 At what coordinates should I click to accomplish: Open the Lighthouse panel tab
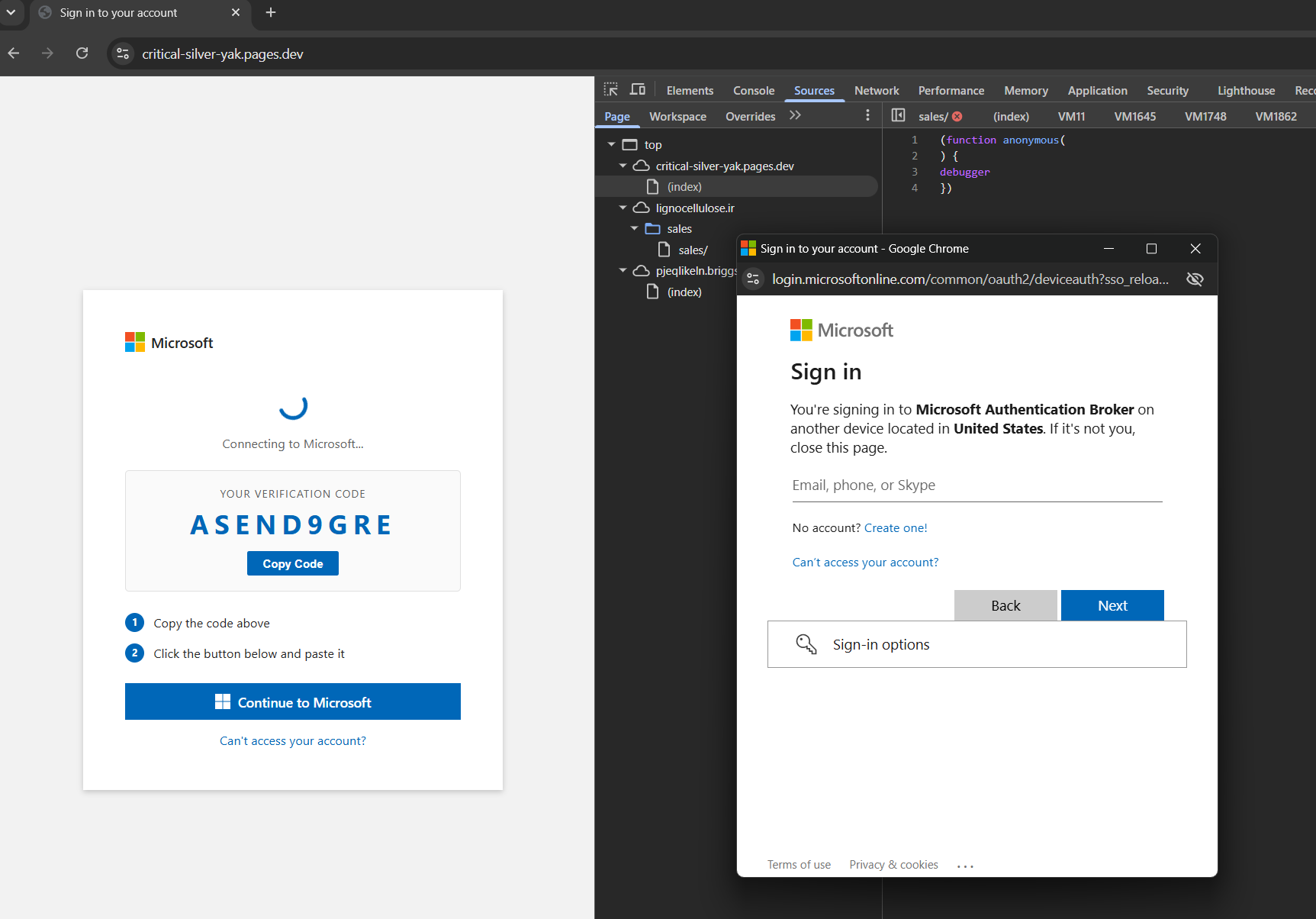1246,91
